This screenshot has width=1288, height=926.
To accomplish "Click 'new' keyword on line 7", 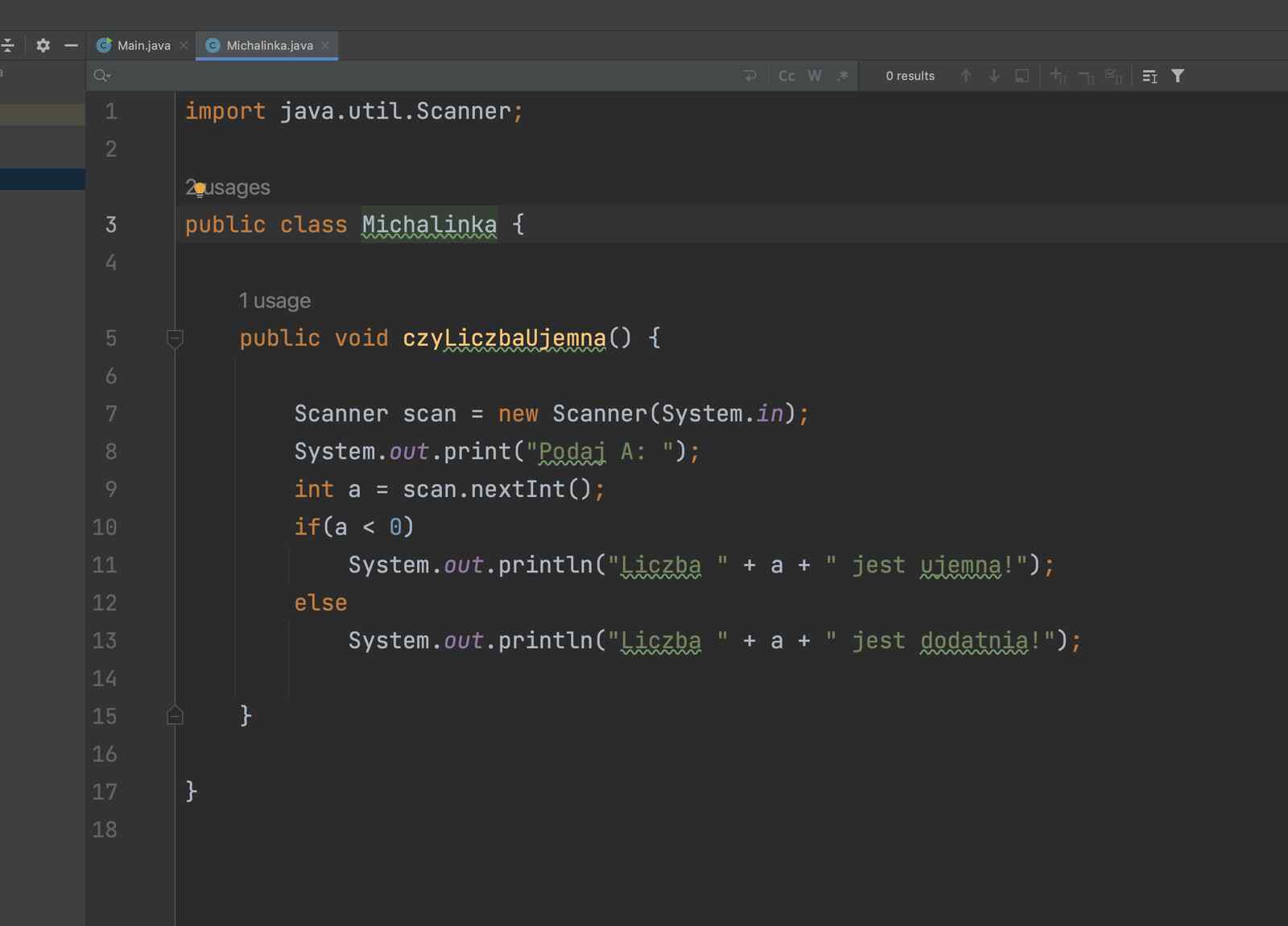I will pyautogui.click(x=518, y=414).
